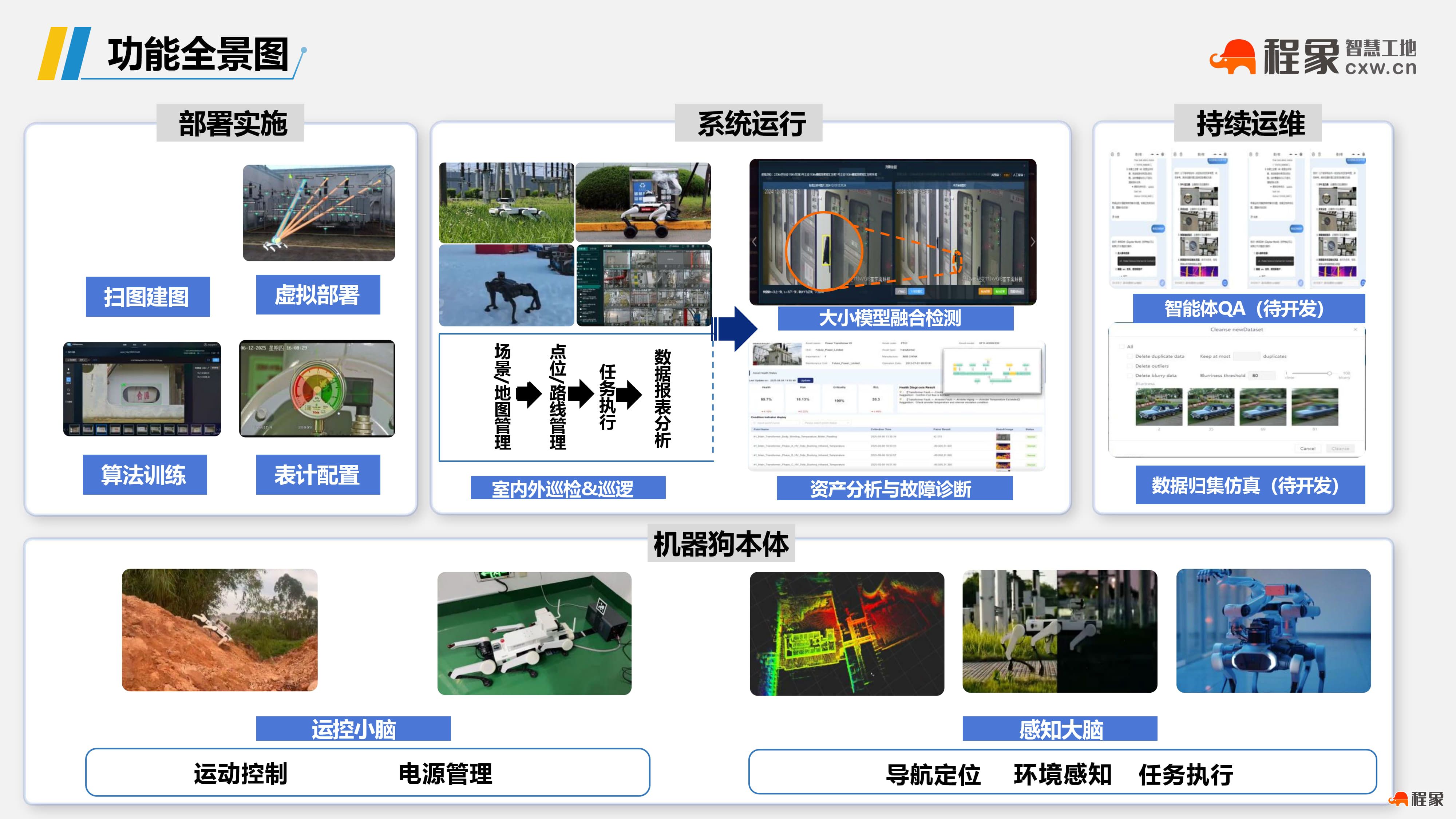Click the blue button below the detection images
Image resolution: width=1456 pixels, height=819 pixels.
[x=916, y=292]
